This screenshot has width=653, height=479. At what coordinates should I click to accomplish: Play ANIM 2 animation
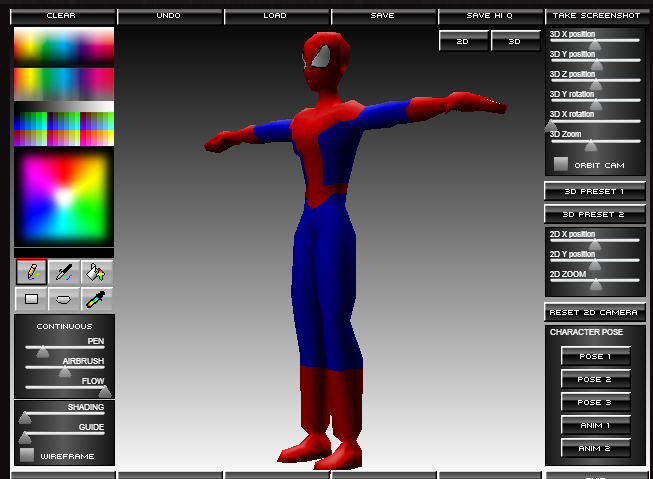[x=596, y=448]
